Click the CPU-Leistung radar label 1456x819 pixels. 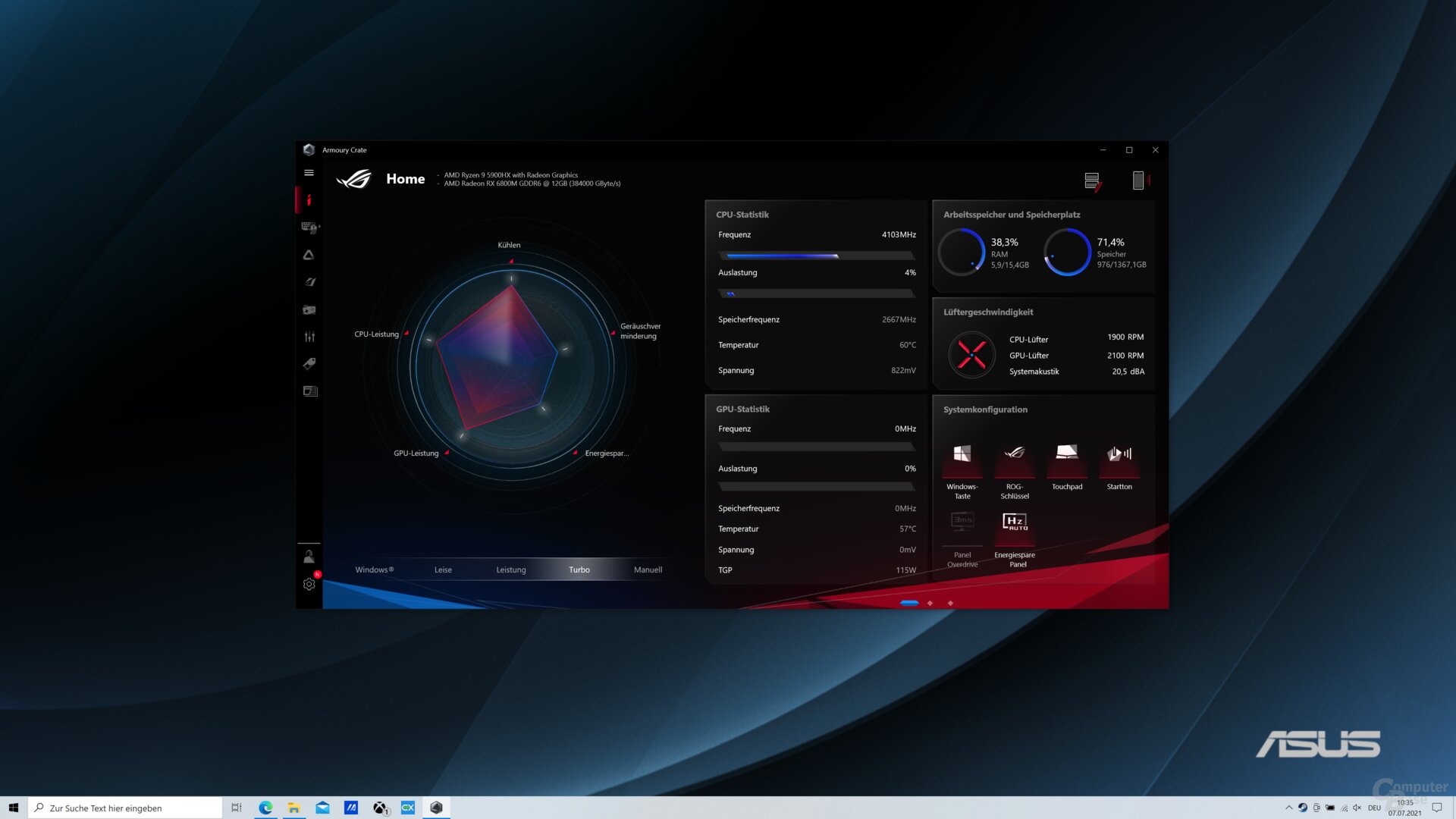tap(376, 334)
